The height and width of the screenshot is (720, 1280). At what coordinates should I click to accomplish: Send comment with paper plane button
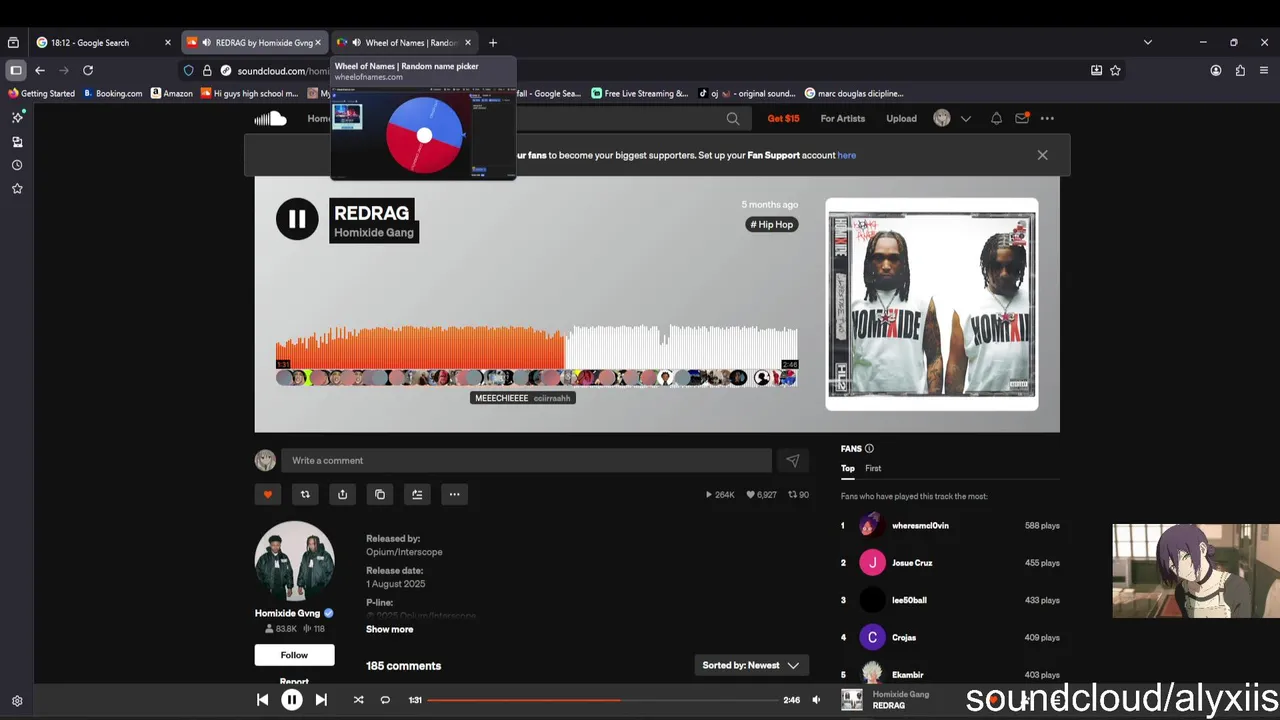[792, 461]
